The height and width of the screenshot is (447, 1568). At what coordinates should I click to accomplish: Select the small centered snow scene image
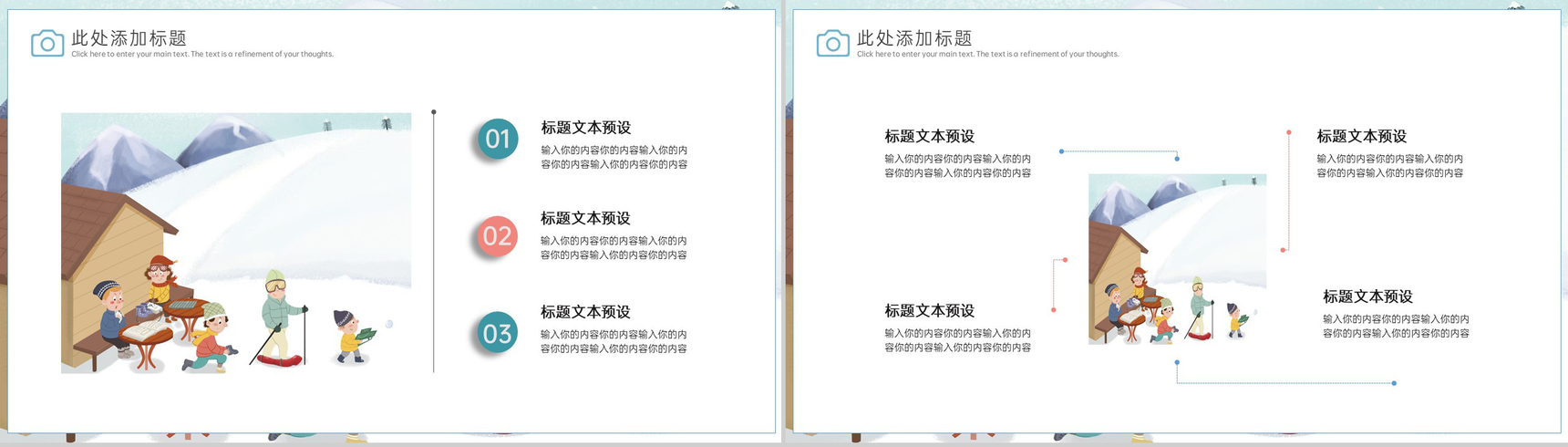[x=1177, y=259]
